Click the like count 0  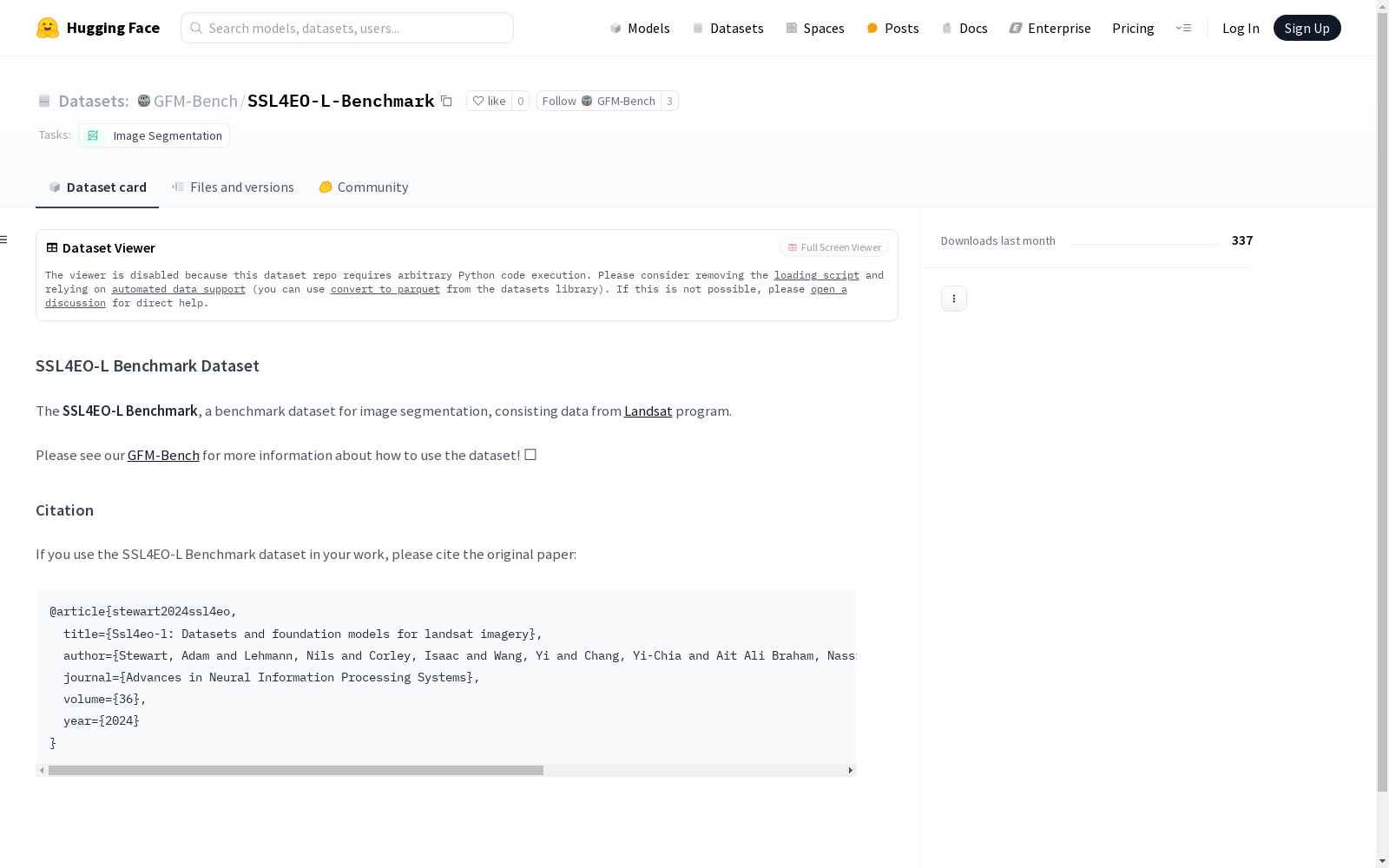pyautogui.click(x=520, y=101)
